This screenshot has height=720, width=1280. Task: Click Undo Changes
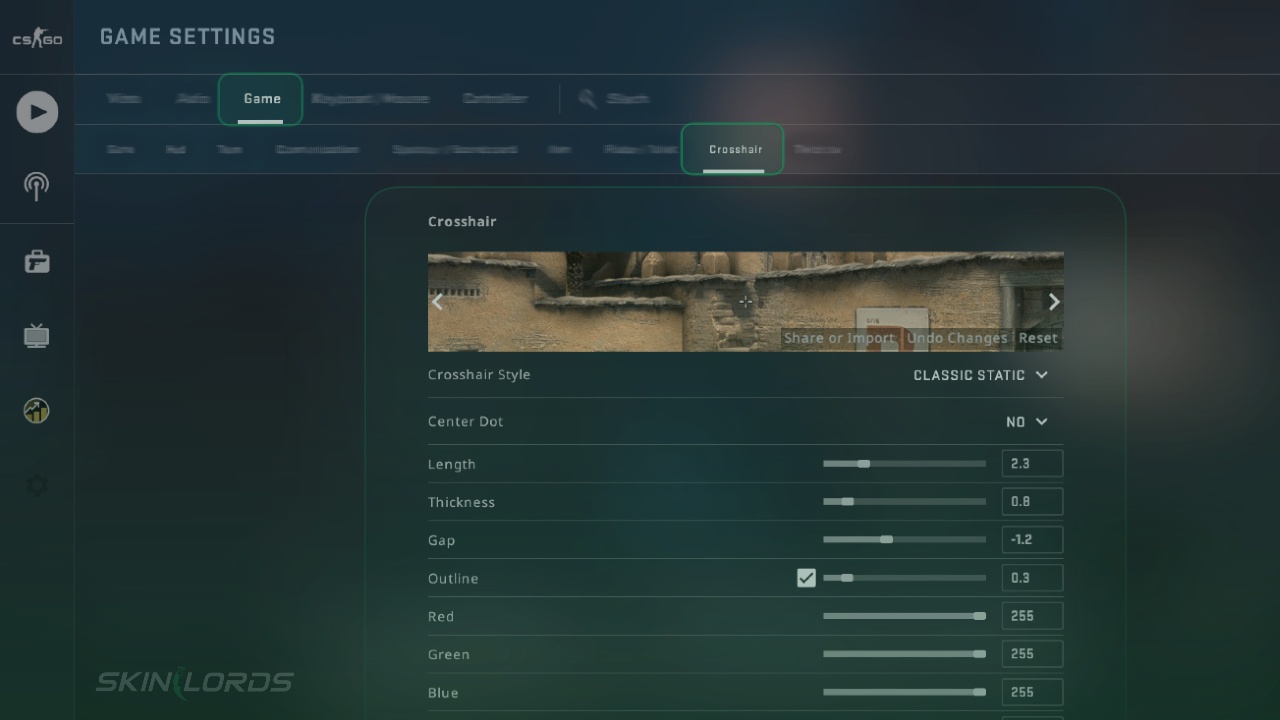pos(957,338)
